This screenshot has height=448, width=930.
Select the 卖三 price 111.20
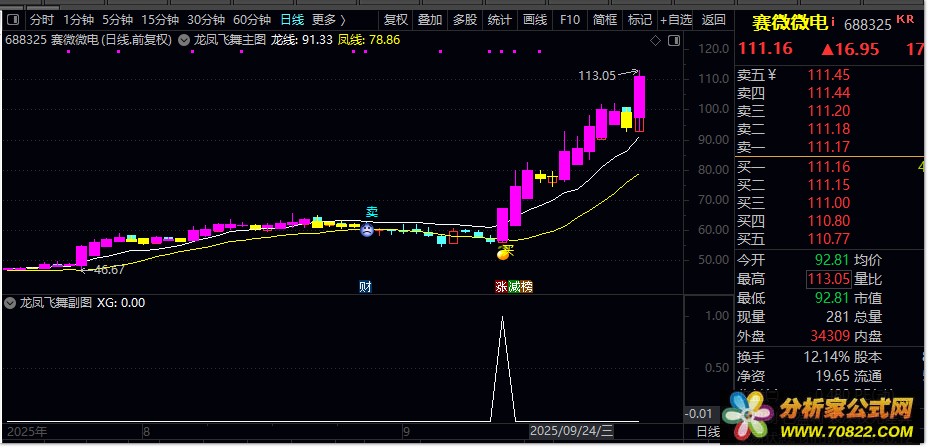pyautogui.click(x=829, y=111)
